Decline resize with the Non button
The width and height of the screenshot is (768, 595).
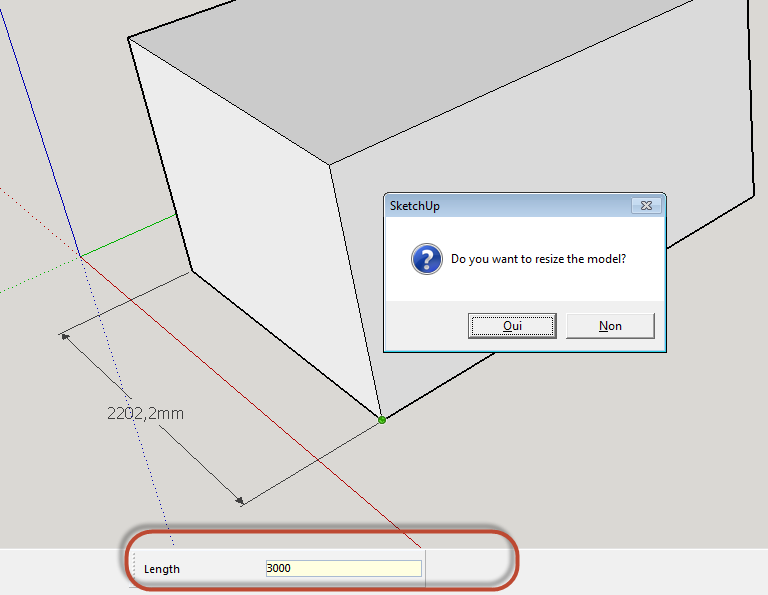click(x=610, y=326)
